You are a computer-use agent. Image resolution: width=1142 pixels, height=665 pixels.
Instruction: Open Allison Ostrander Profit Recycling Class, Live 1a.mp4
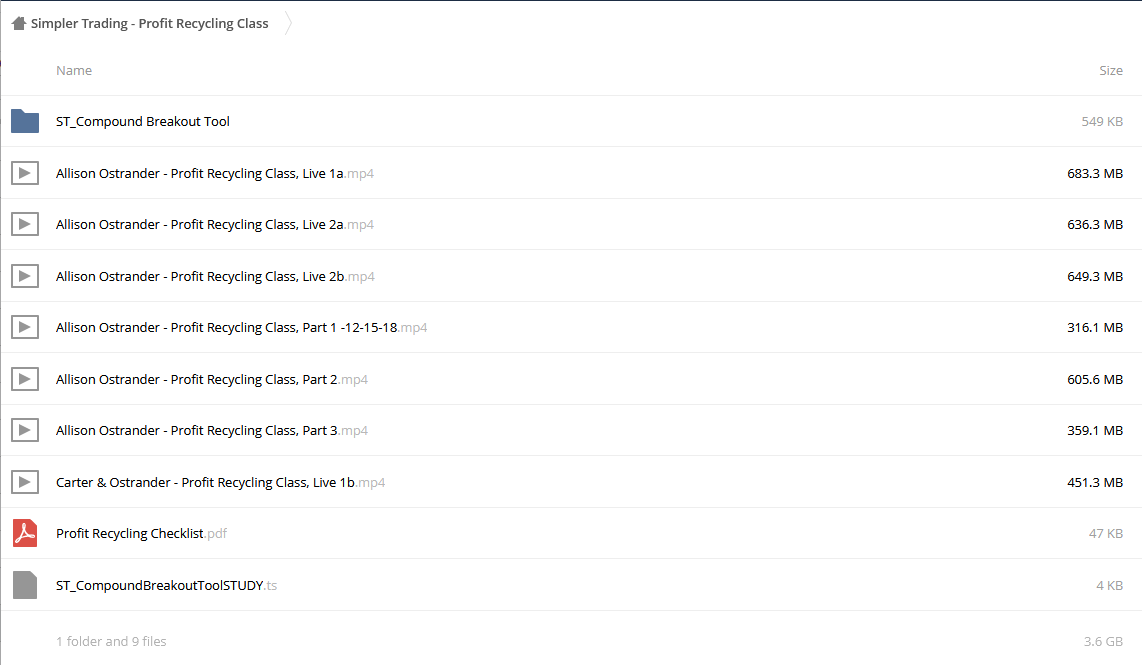point(215,173)
